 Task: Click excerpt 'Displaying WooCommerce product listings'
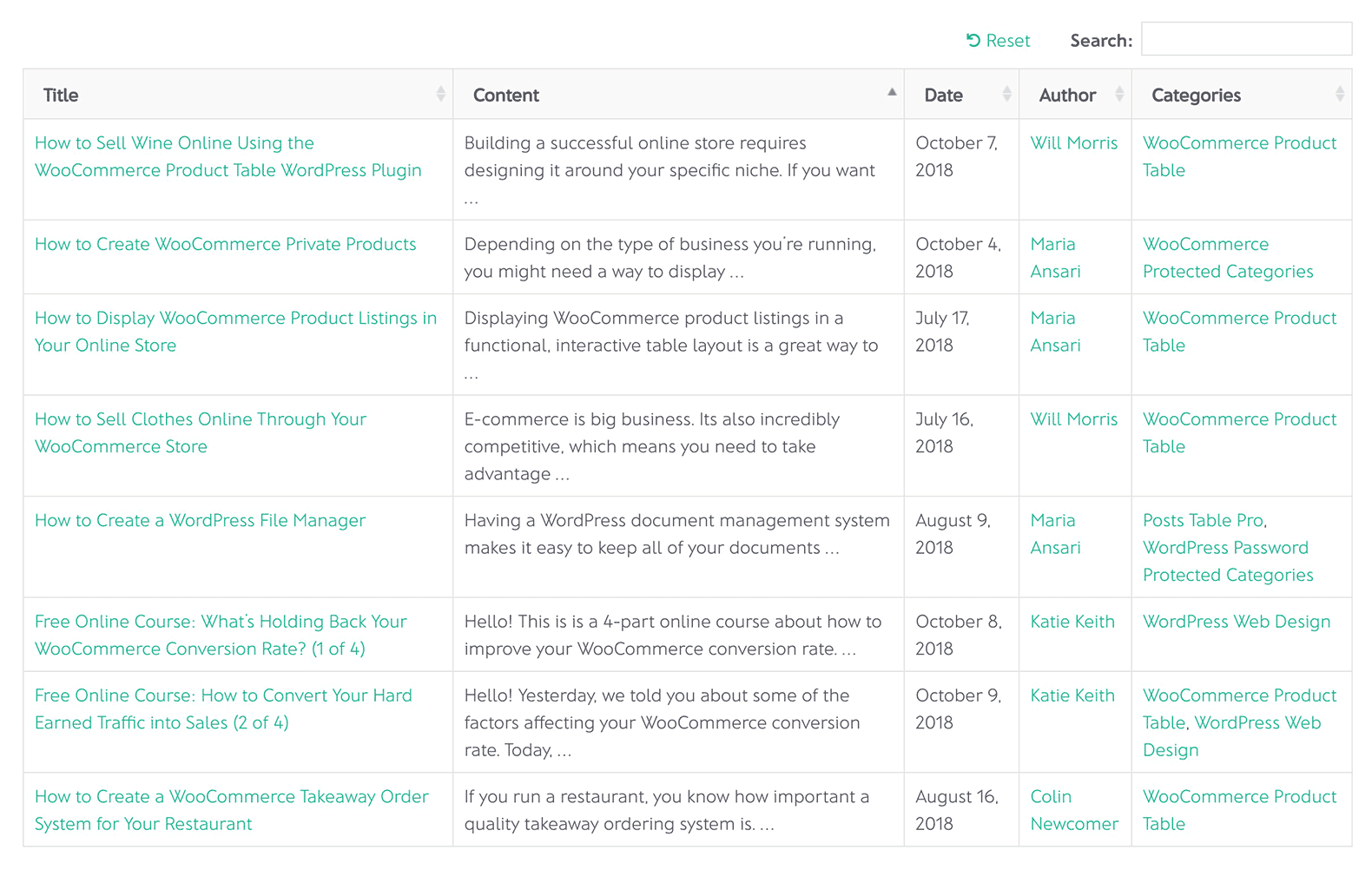671,346
